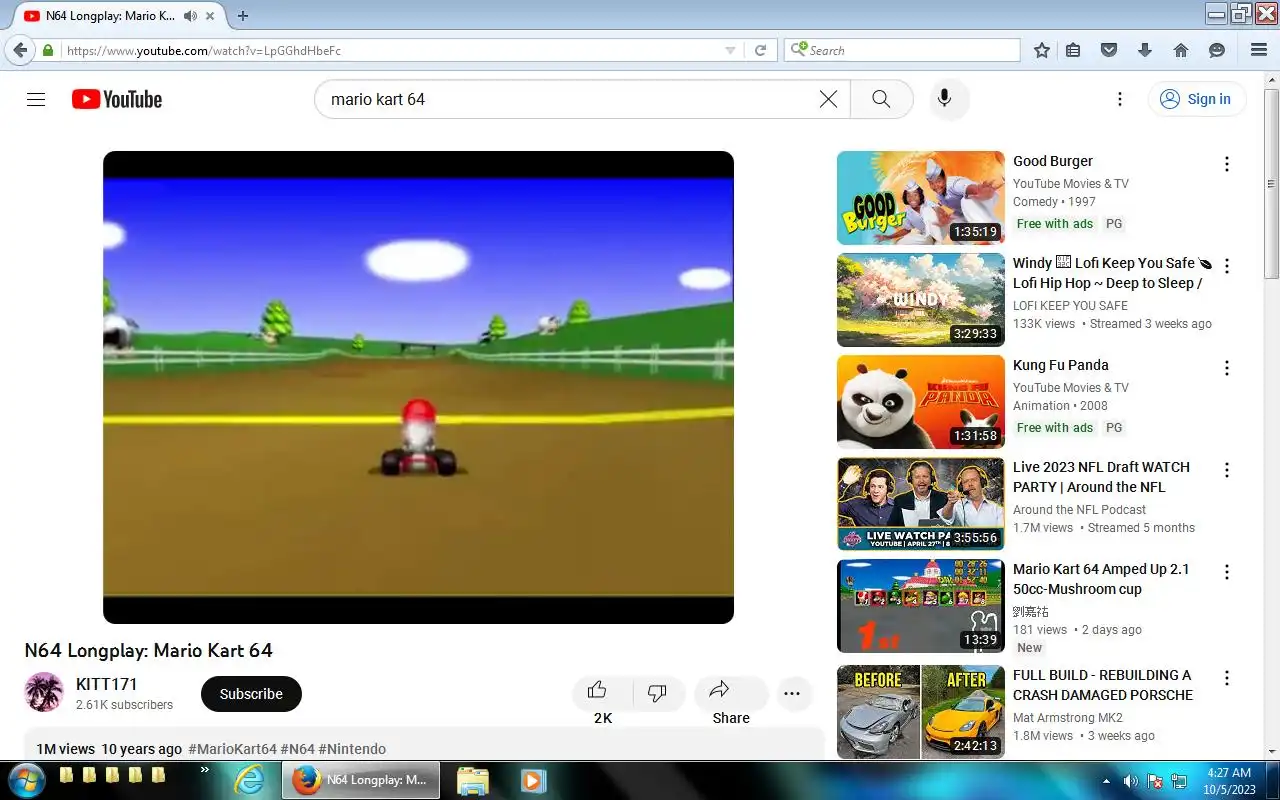
Task: Click Sign in button
Action: 1196,99
